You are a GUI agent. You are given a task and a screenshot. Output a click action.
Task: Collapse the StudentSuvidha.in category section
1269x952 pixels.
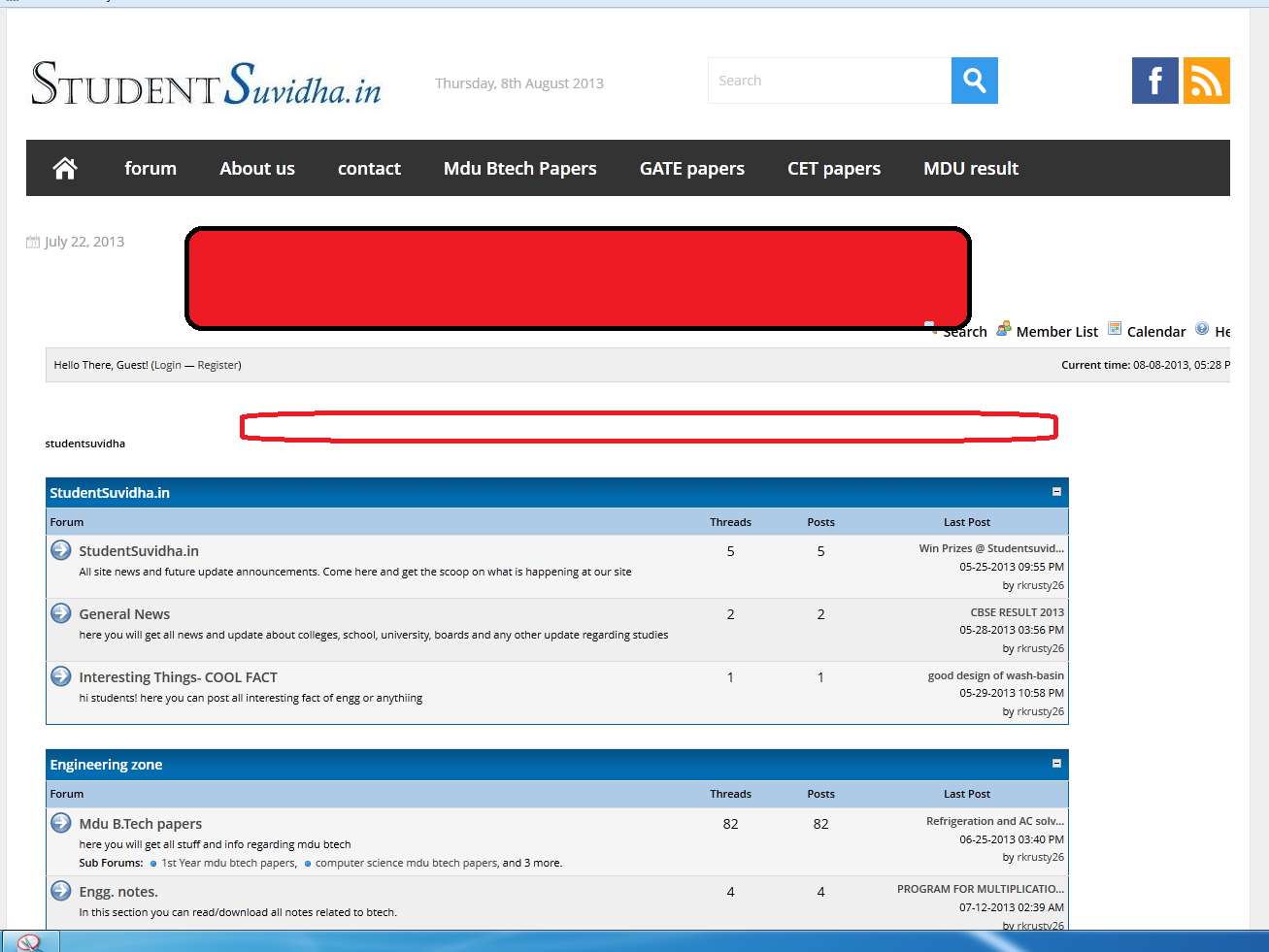pyautogui.click(x=1056, y=492)
